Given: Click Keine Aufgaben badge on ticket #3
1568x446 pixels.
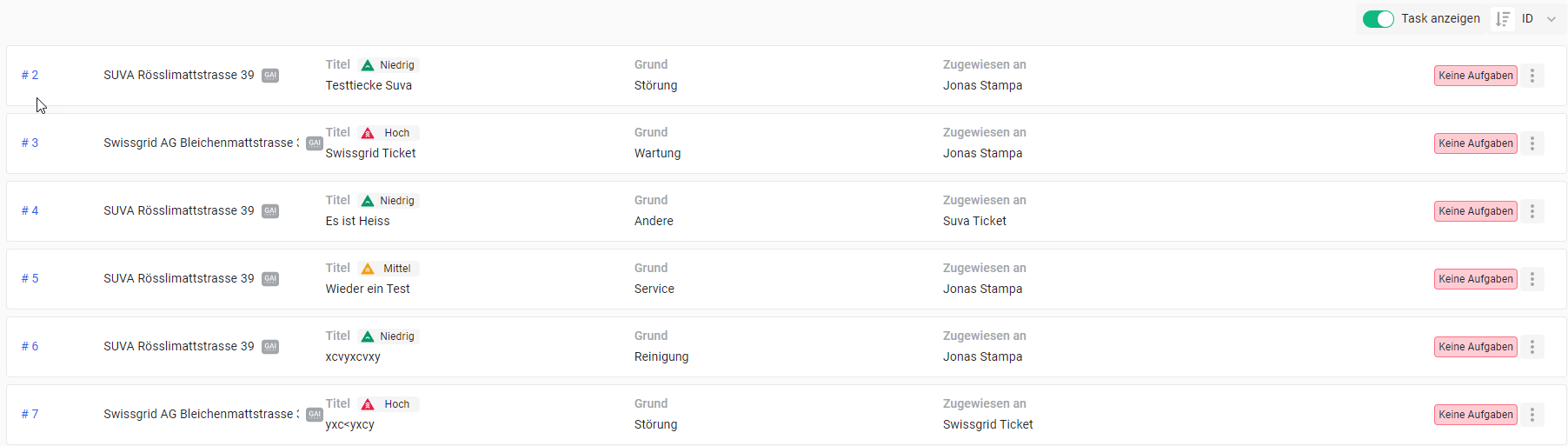Looking at the screenshot, I should tap(1475, 143).
